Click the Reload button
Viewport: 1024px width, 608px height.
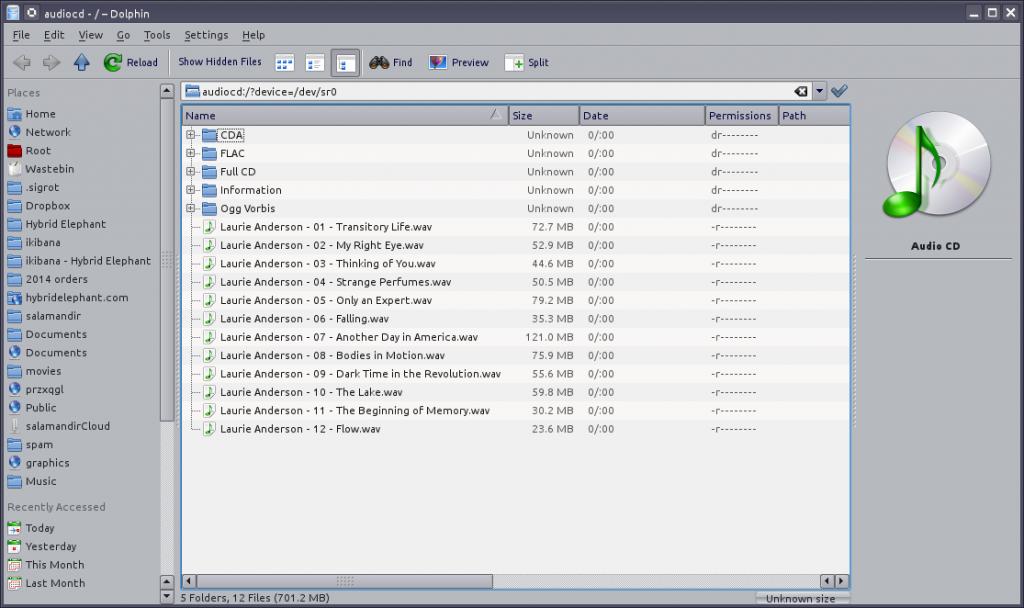[x=131, y=62]
